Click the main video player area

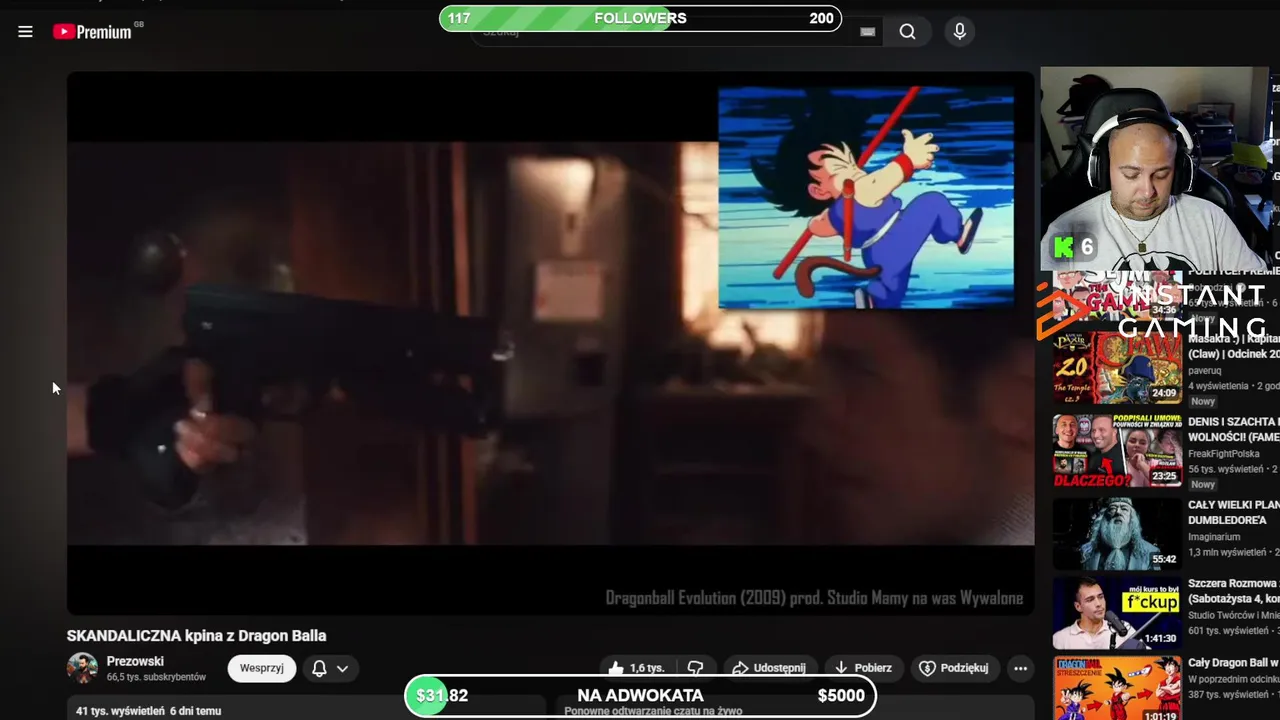[x=551, y=343]
